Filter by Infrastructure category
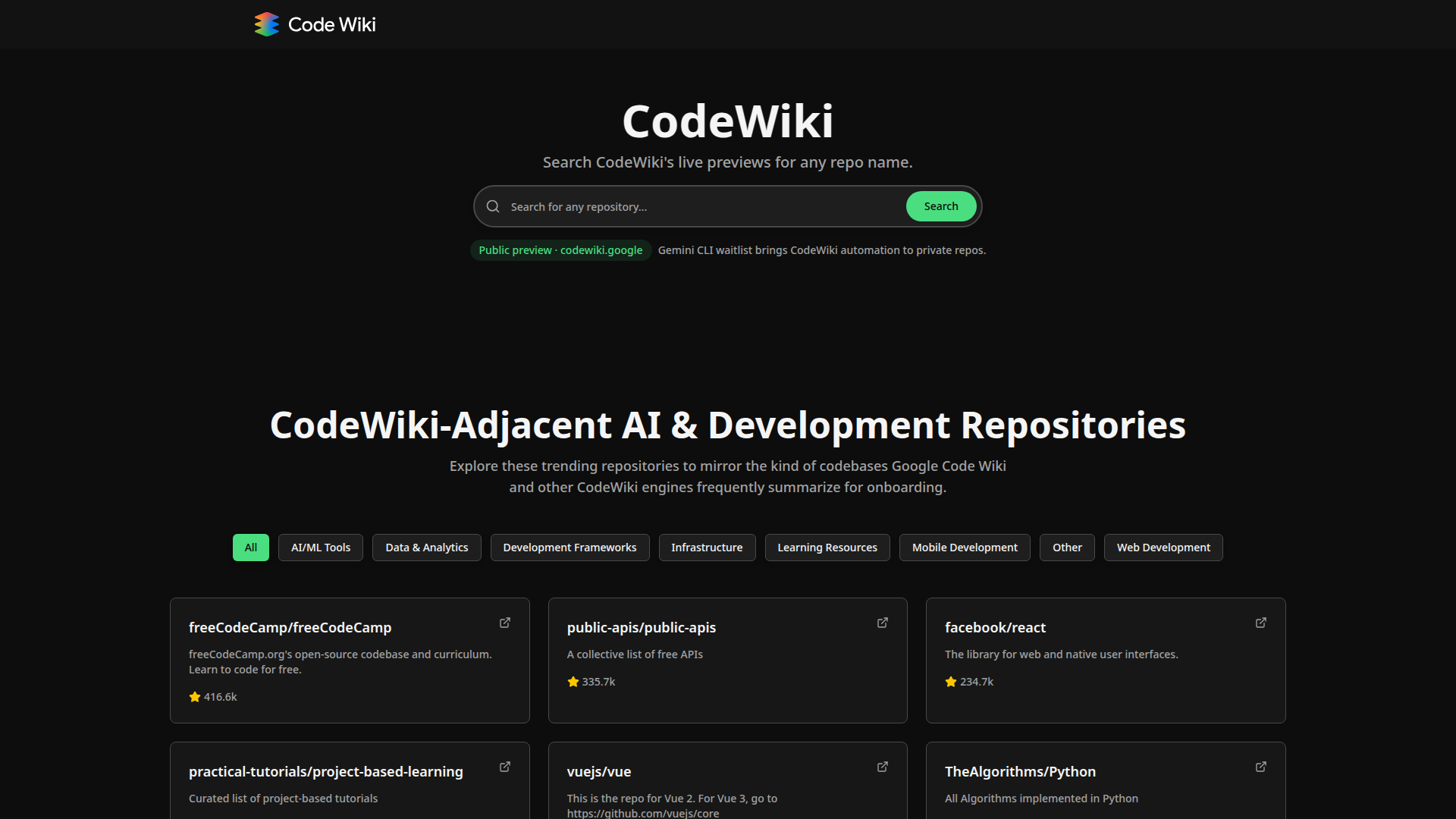The image size is (1456, 819). 707,548
